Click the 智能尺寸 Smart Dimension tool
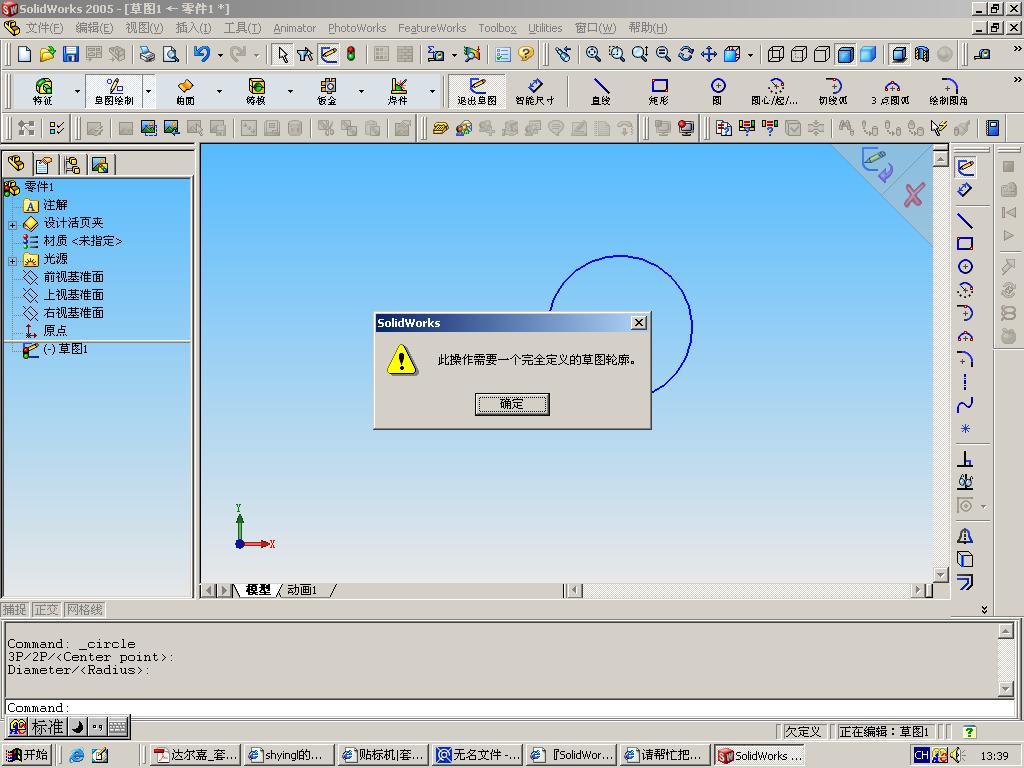 pos(535,91)
